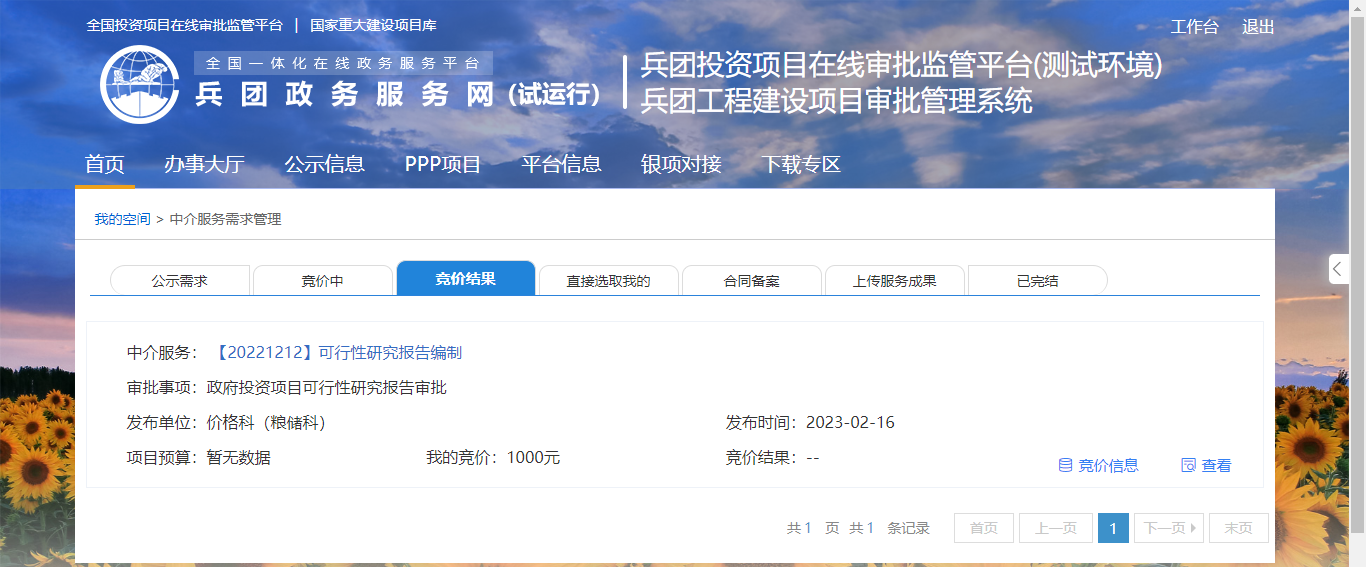Click the 兵团政务服务网 globe logo
1366x567 pixels.
tap(139, 85)
